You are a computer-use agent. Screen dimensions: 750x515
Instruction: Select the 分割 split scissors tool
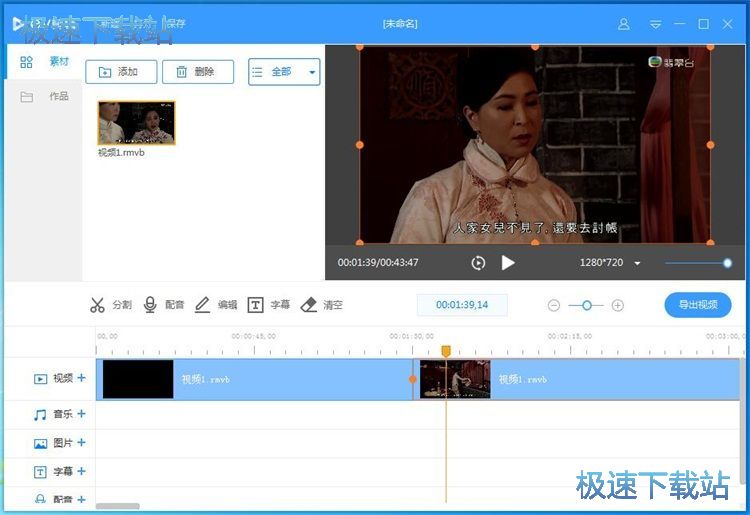pos(110,305)
